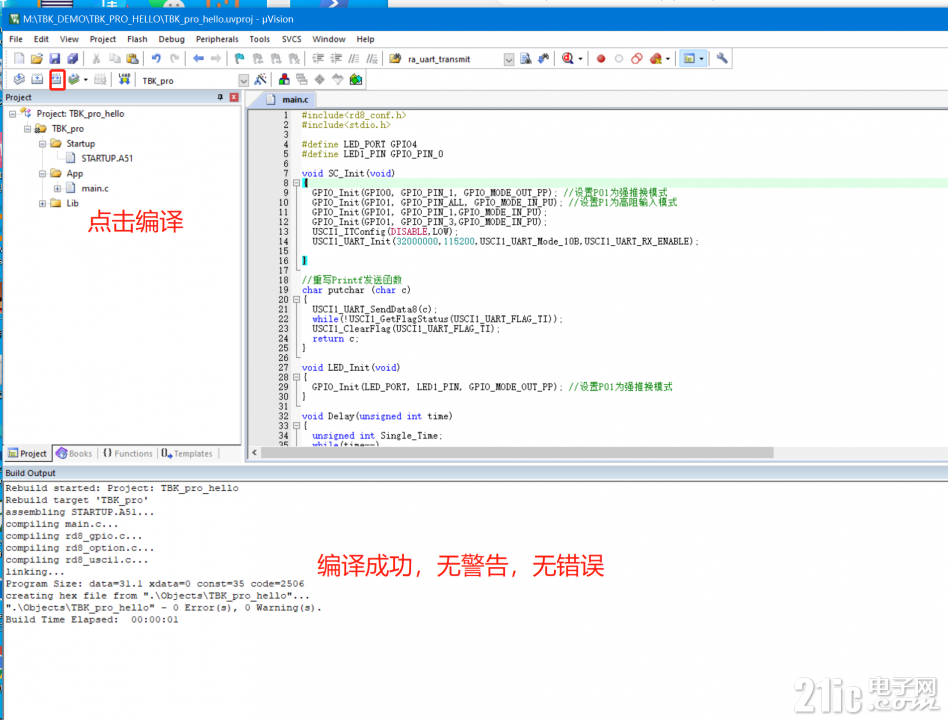Collapse the Project: TBK_pro_hello tree node

(12, 114)
